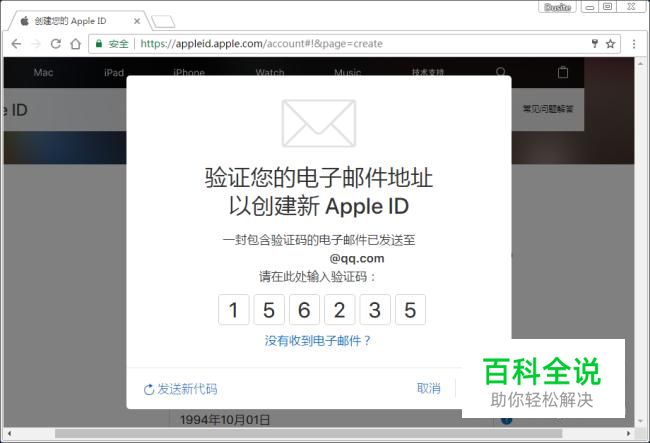The image size is (650, 443).
Task: Open the browser home page icon
Action: (75, 44)
